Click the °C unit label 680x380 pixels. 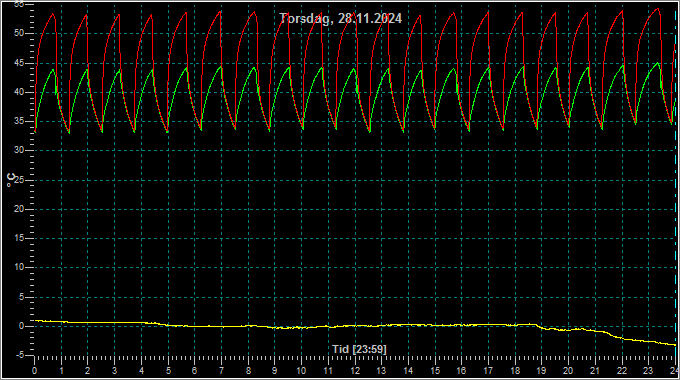pyautogui.click(x=11, y=180)
